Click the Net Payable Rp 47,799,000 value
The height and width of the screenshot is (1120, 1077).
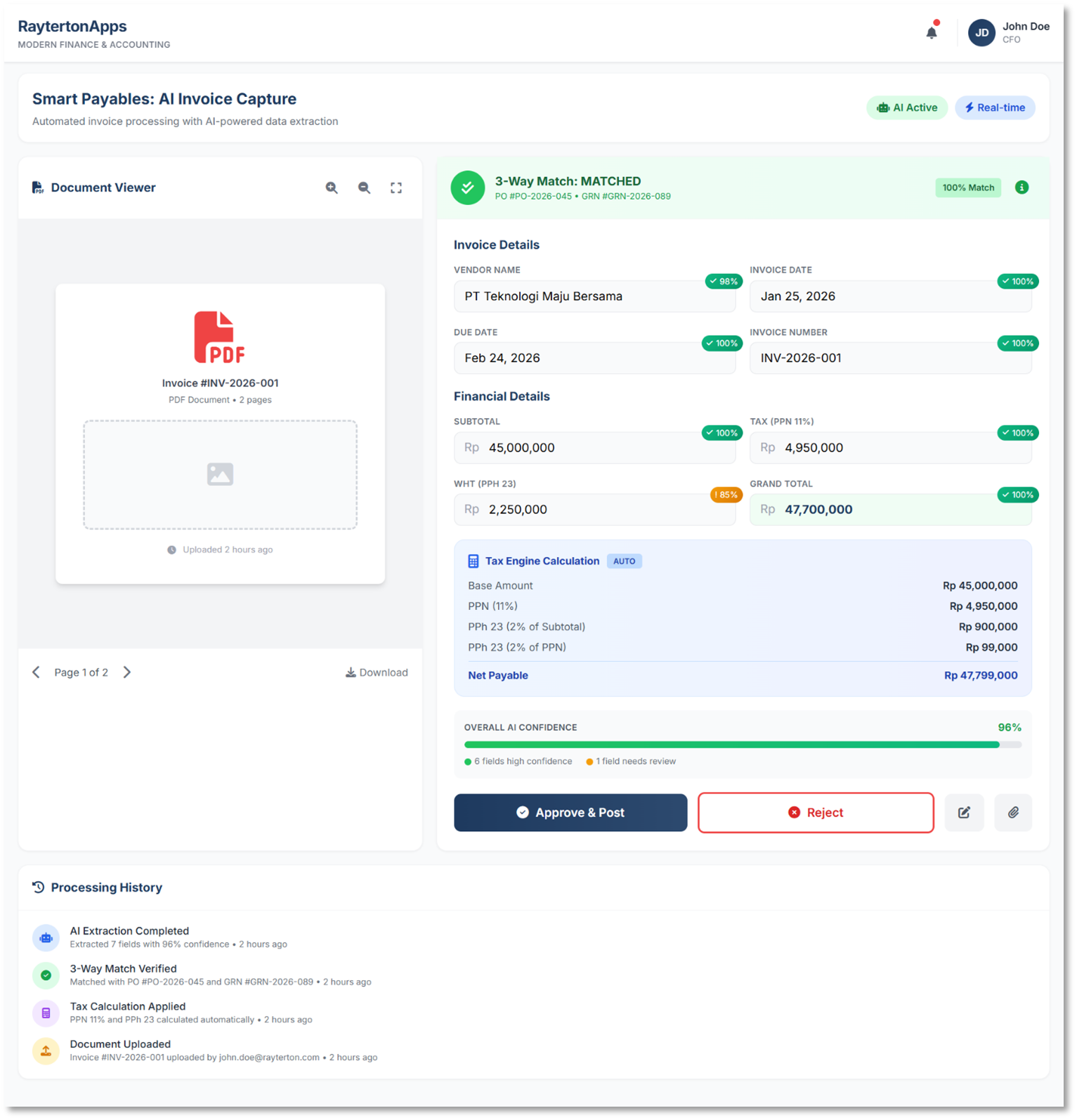click(x=981, y=675)
